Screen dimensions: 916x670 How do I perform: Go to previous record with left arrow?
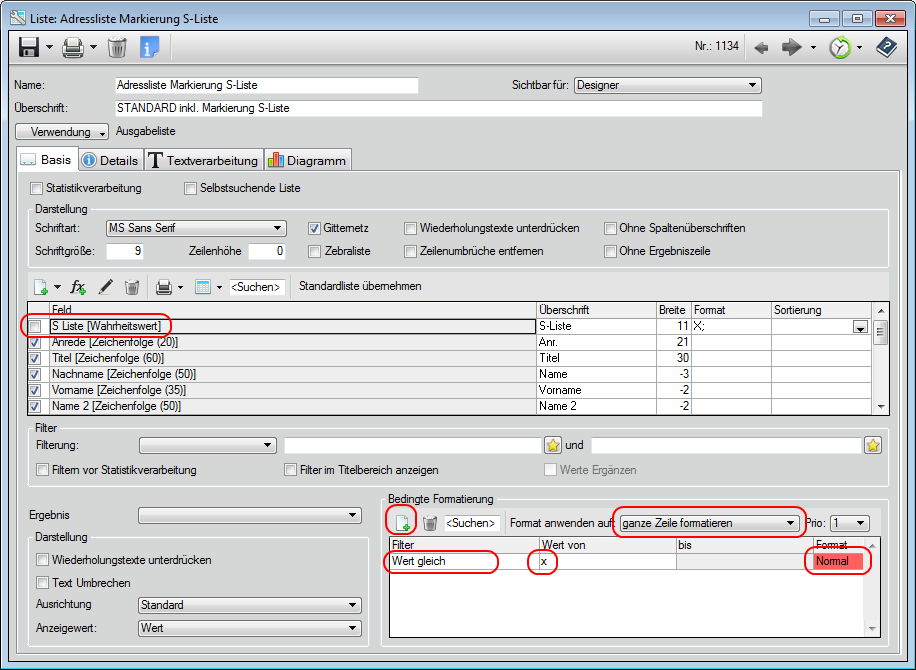tap(761, 47)
